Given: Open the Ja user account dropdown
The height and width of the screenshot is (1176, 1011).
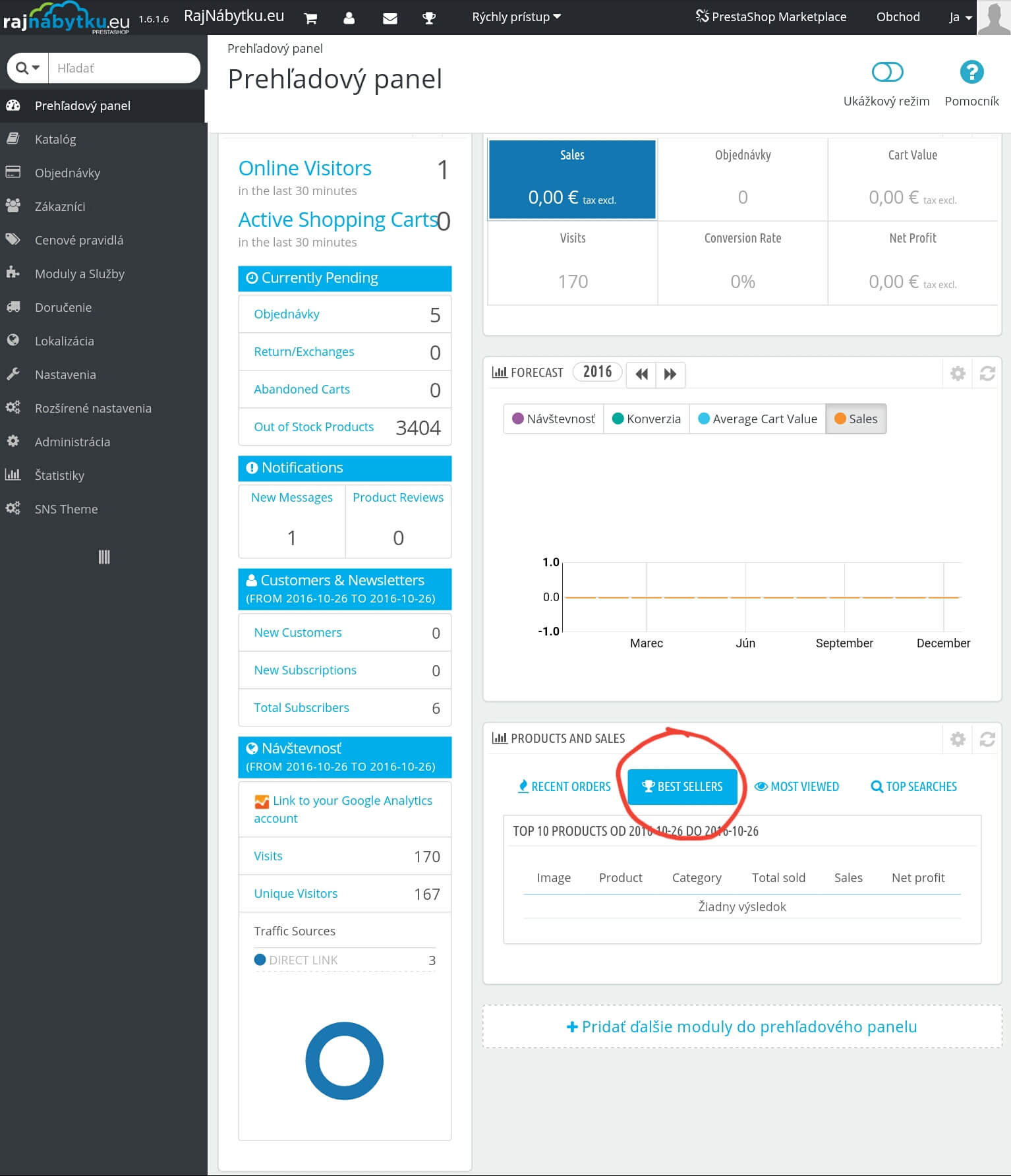Looking at the screenshot, I should pos(960,17).
